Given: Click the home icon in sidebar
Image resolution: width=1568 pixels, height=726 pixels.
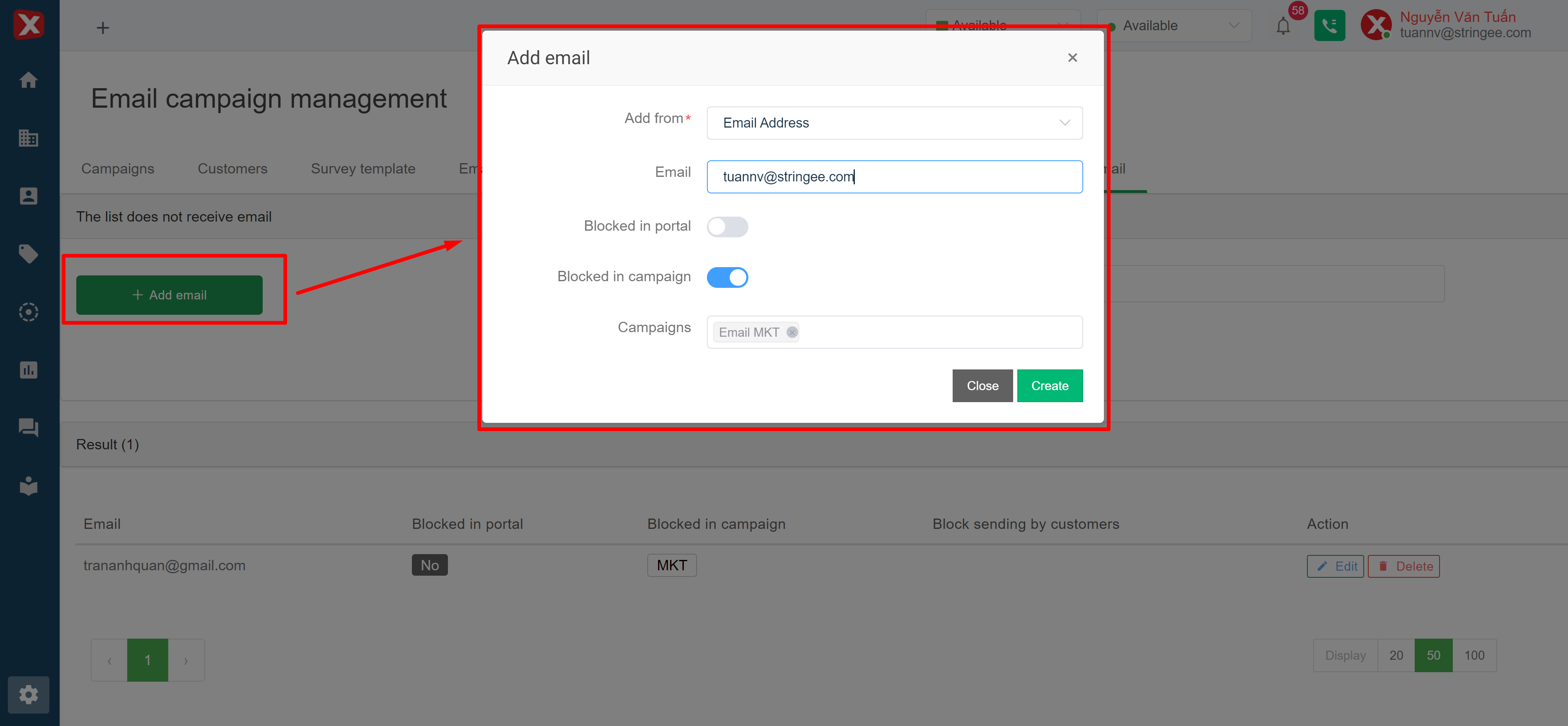Looking at the screenshot, I should pos(29,80).
